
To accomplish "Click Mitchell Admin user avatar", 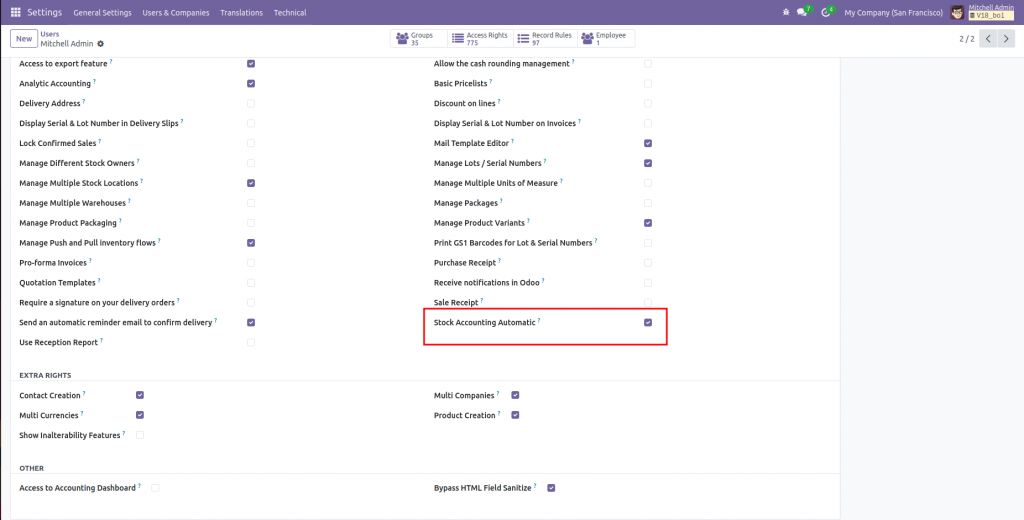I will coord(957,13).
